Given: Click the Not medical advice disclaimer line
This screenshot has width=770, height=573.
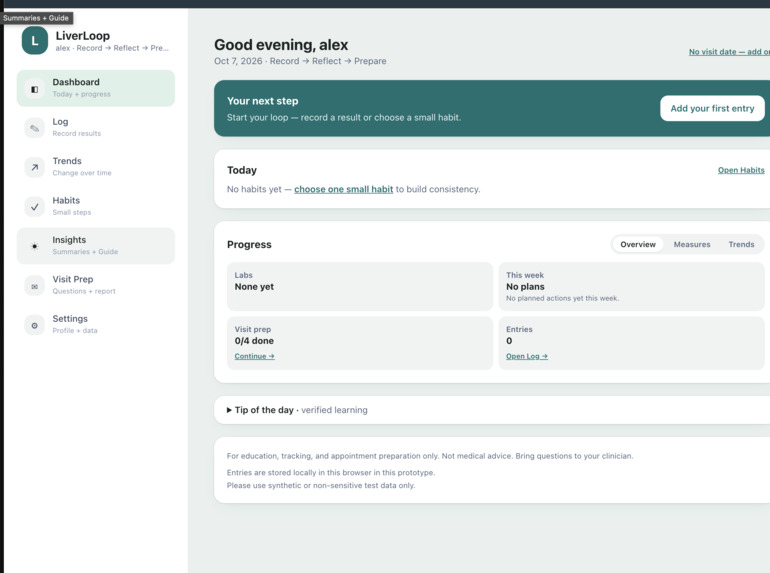Looking at the screenshot, I should click(x=430, y=456).
